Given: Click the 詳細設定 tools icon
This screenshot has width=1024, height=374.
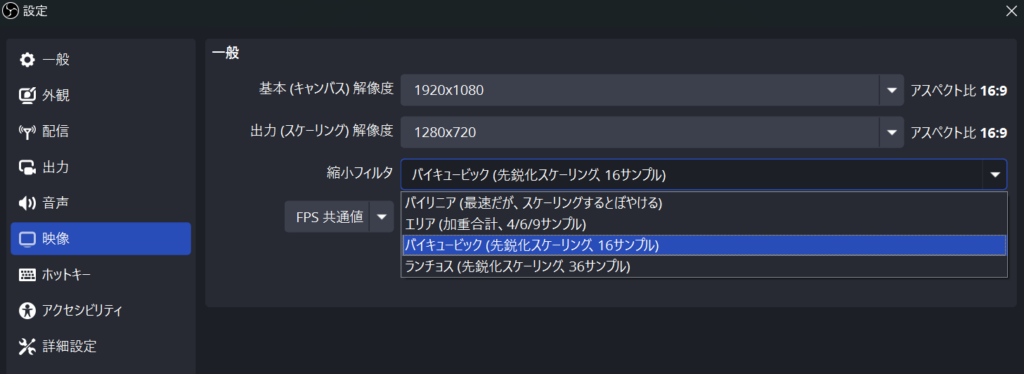Looking at the screenshot, I should pos(27,347).
